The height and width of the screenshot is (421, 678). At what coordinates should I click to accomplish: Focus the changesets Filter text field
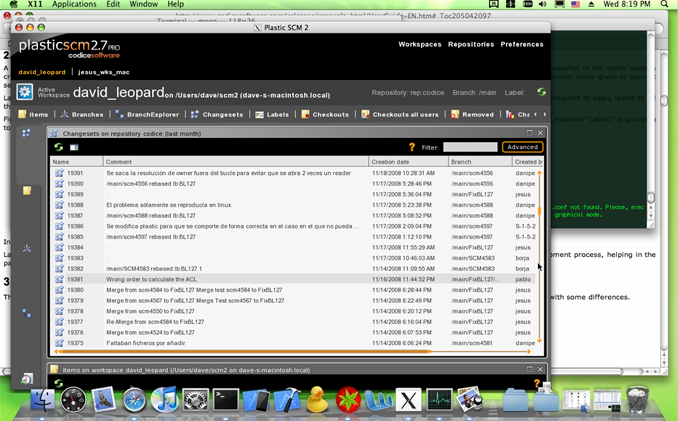[470, 147]
